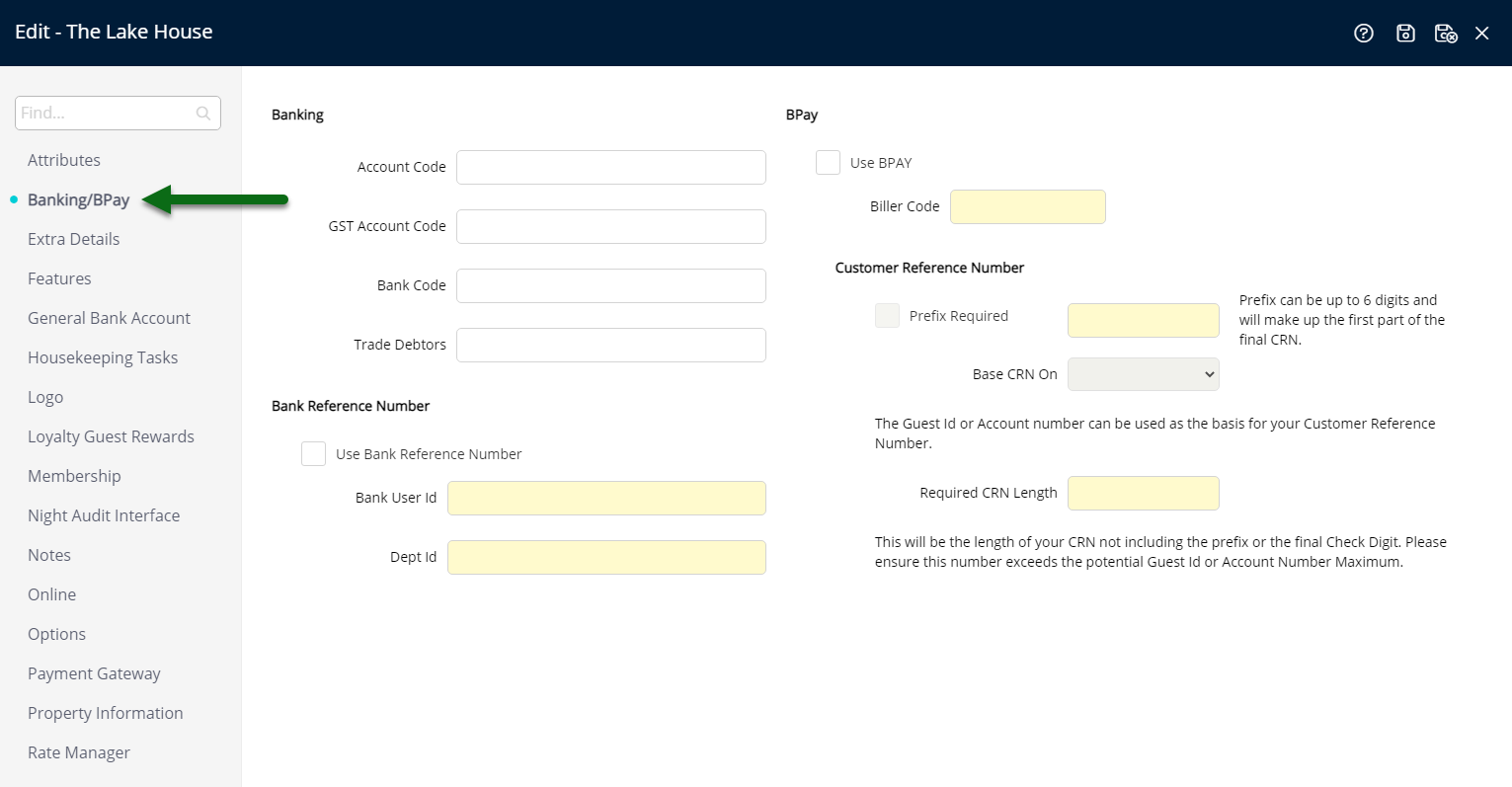Focus the Find search field
Viewport: 1512px width, 787px height.
click(x=118, y=113)
